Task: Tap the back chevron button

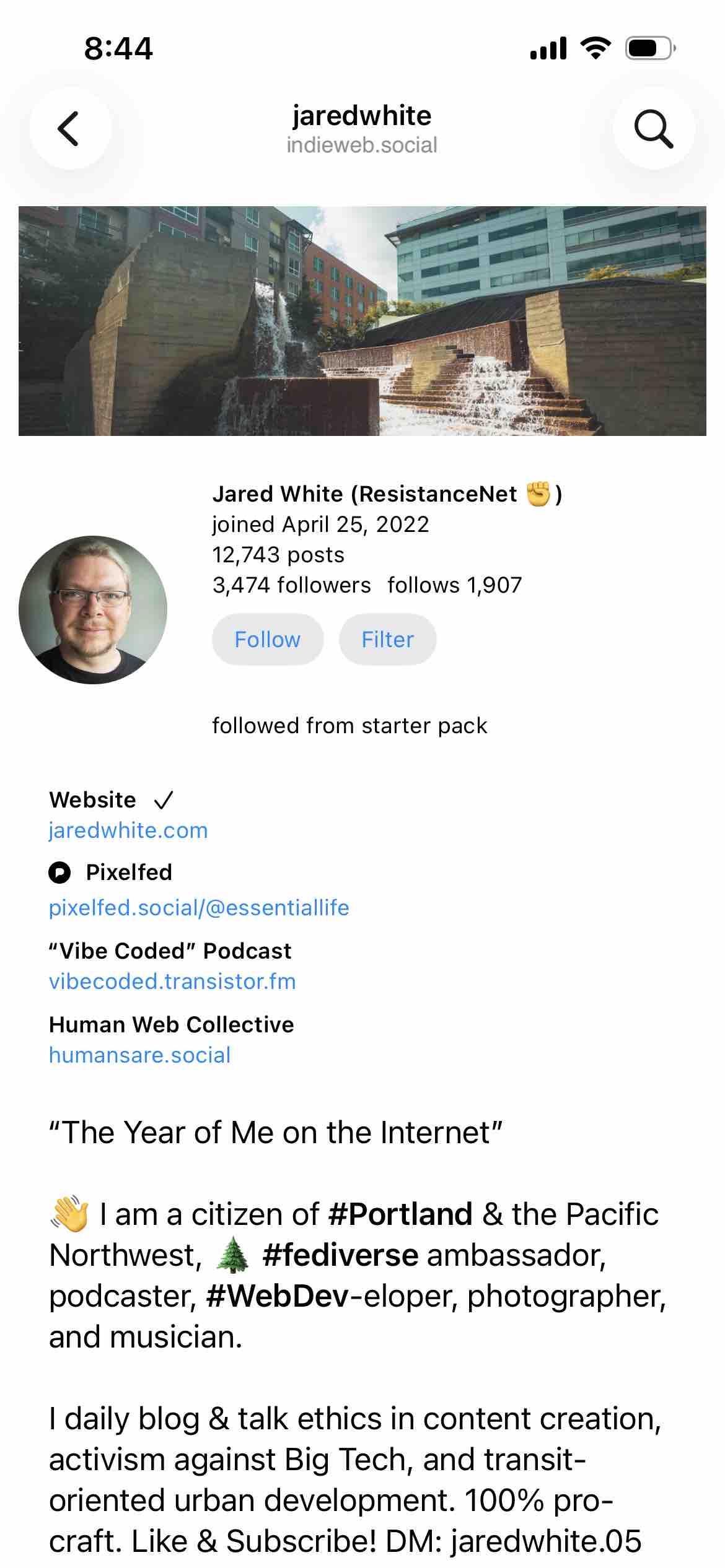Action: 69,128
